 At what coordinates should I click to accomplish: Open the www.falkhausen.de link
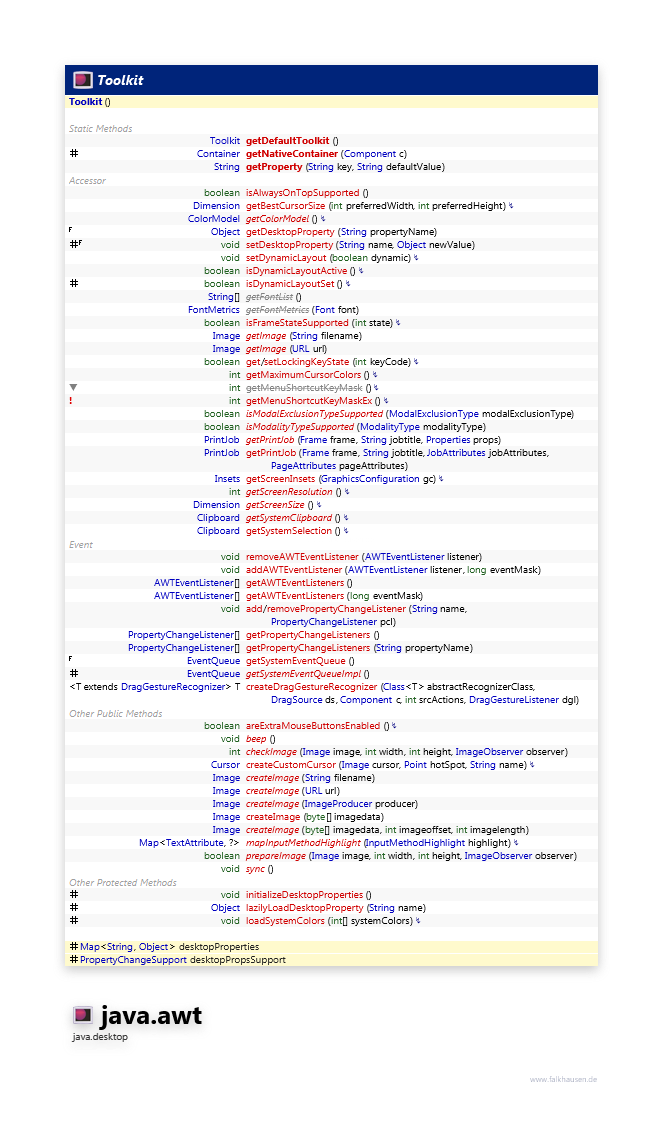point(563,1079)
